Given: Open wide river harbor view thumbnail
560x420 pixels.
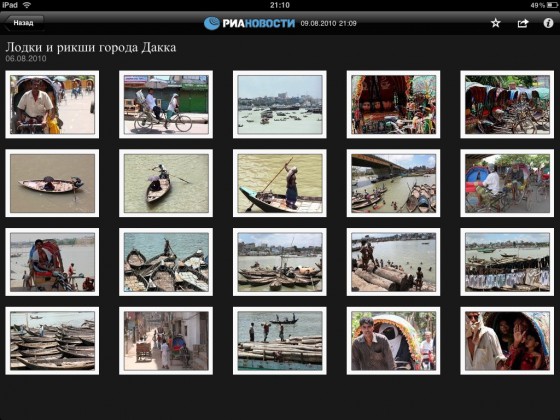Looking at the screenshot, I should pyautogui.click(x=280, y=104).
